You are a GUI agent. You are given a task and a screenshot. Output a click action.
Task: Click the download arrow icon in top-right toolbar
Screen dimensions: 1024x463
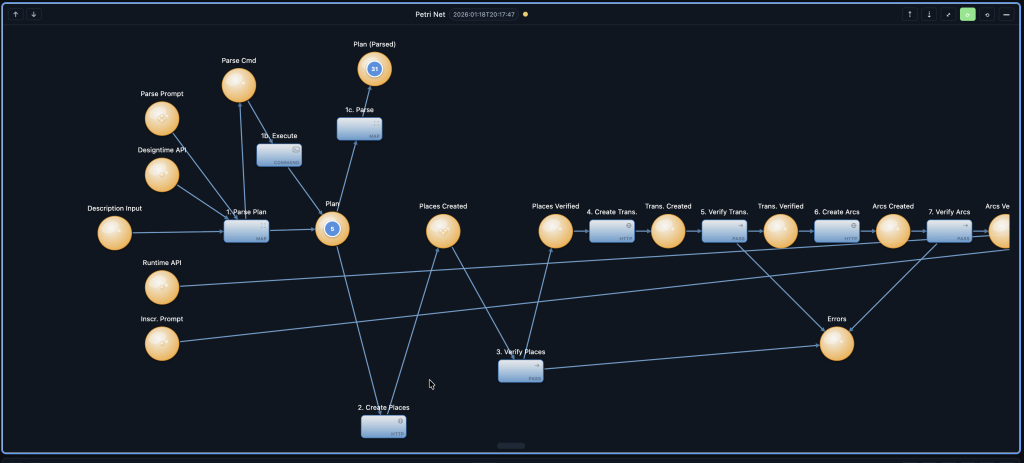(x=929, y=14)
